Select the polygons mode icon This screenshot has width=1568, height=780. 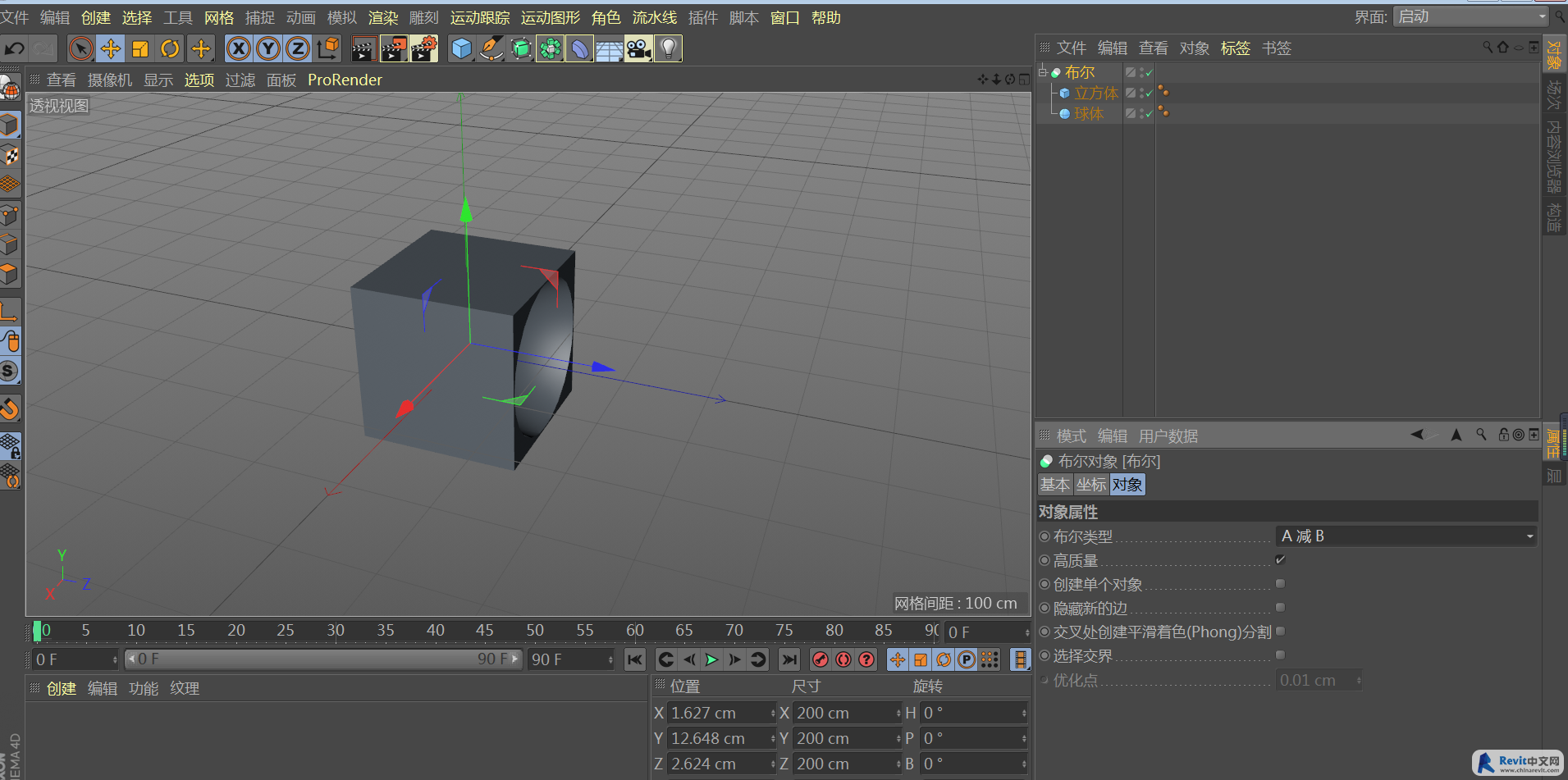pyautogui.click(x=10, y=273)
